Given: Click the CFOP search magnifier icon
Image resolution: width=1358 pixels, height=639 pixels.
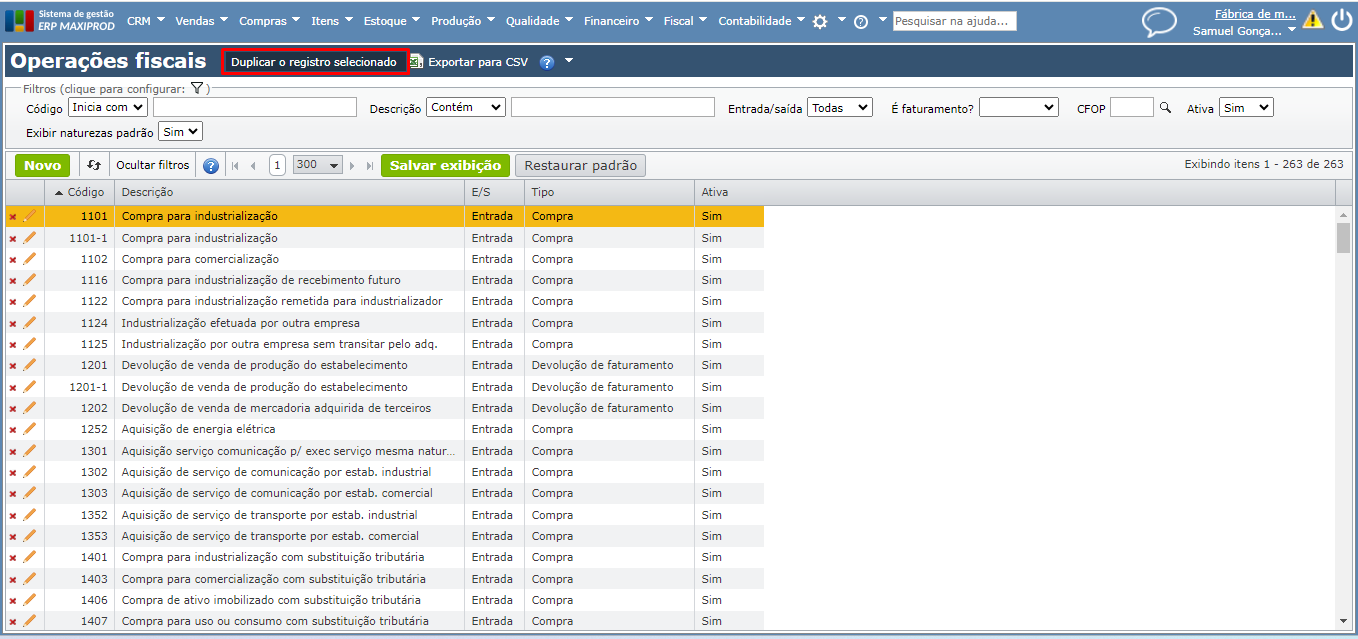Looking at the screenshot, I should coord(1165,107).
